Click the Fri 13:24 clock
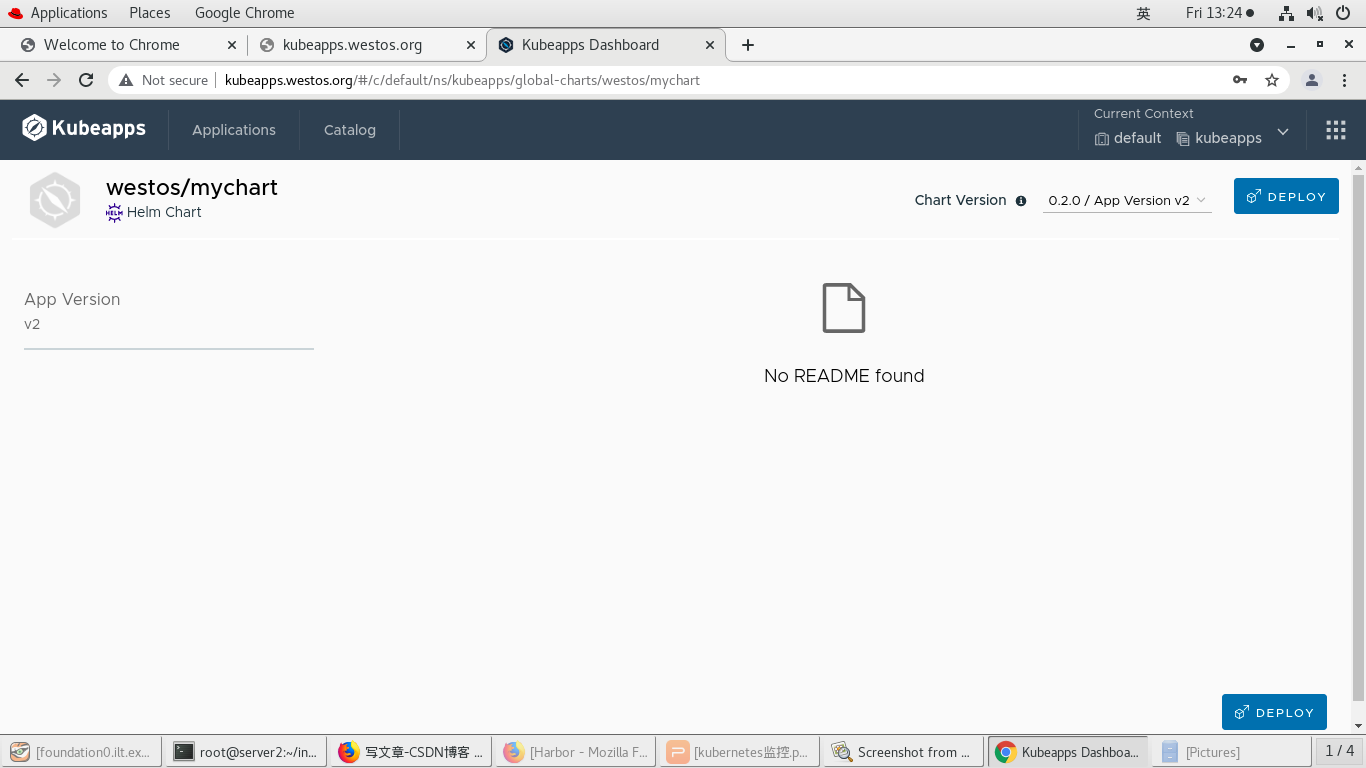 pyautogui.click(x=1219, y=13)
